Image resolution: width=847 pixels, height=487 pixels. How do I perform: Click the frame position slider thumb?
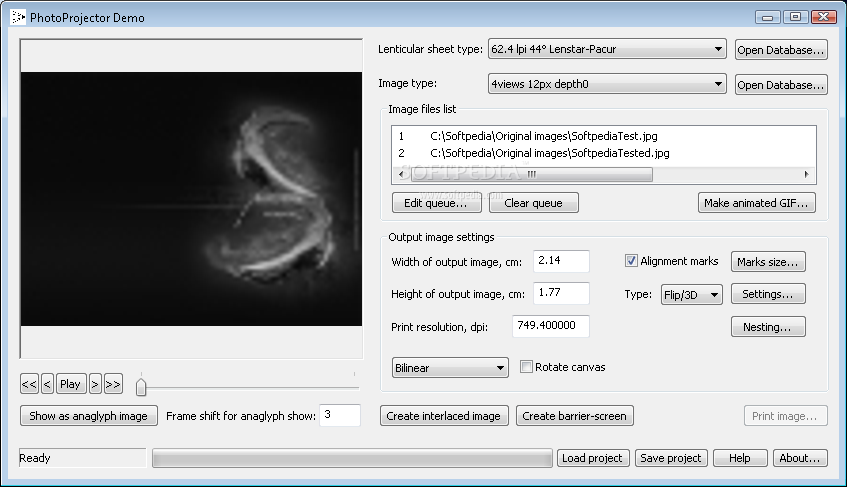pos(141,387)
